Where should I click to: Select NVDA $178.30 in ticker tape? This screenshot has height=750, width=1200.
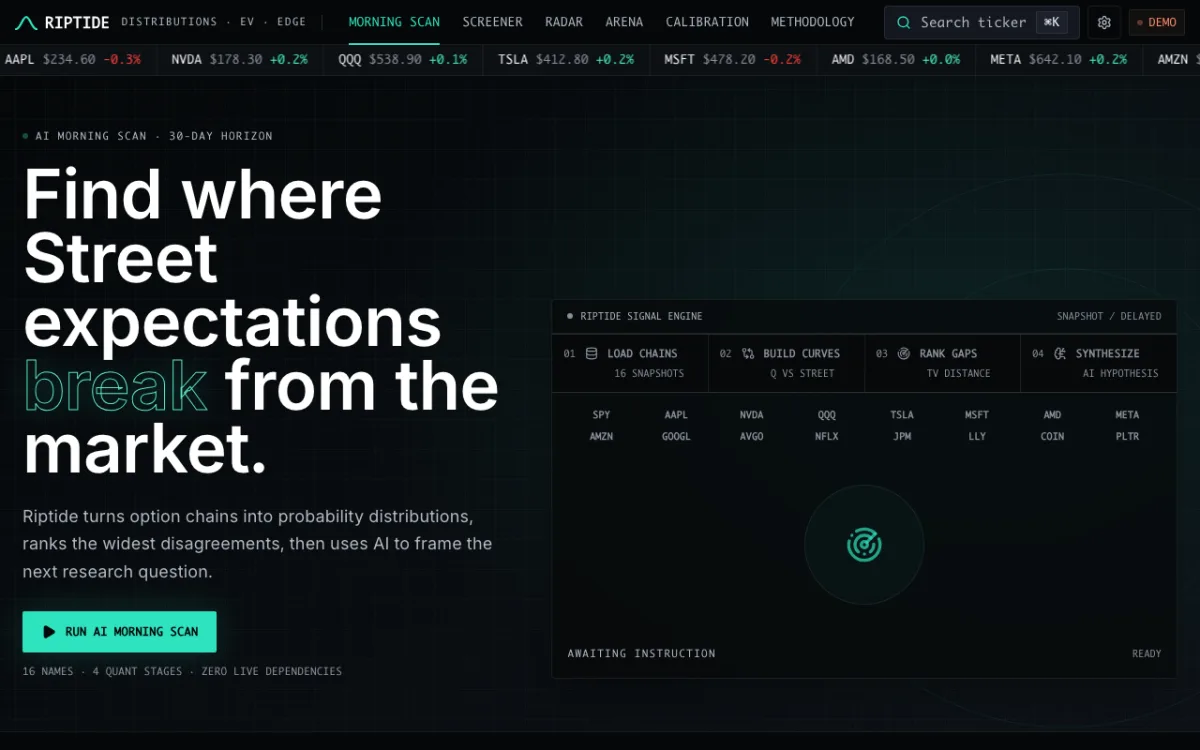coord(239,60)
